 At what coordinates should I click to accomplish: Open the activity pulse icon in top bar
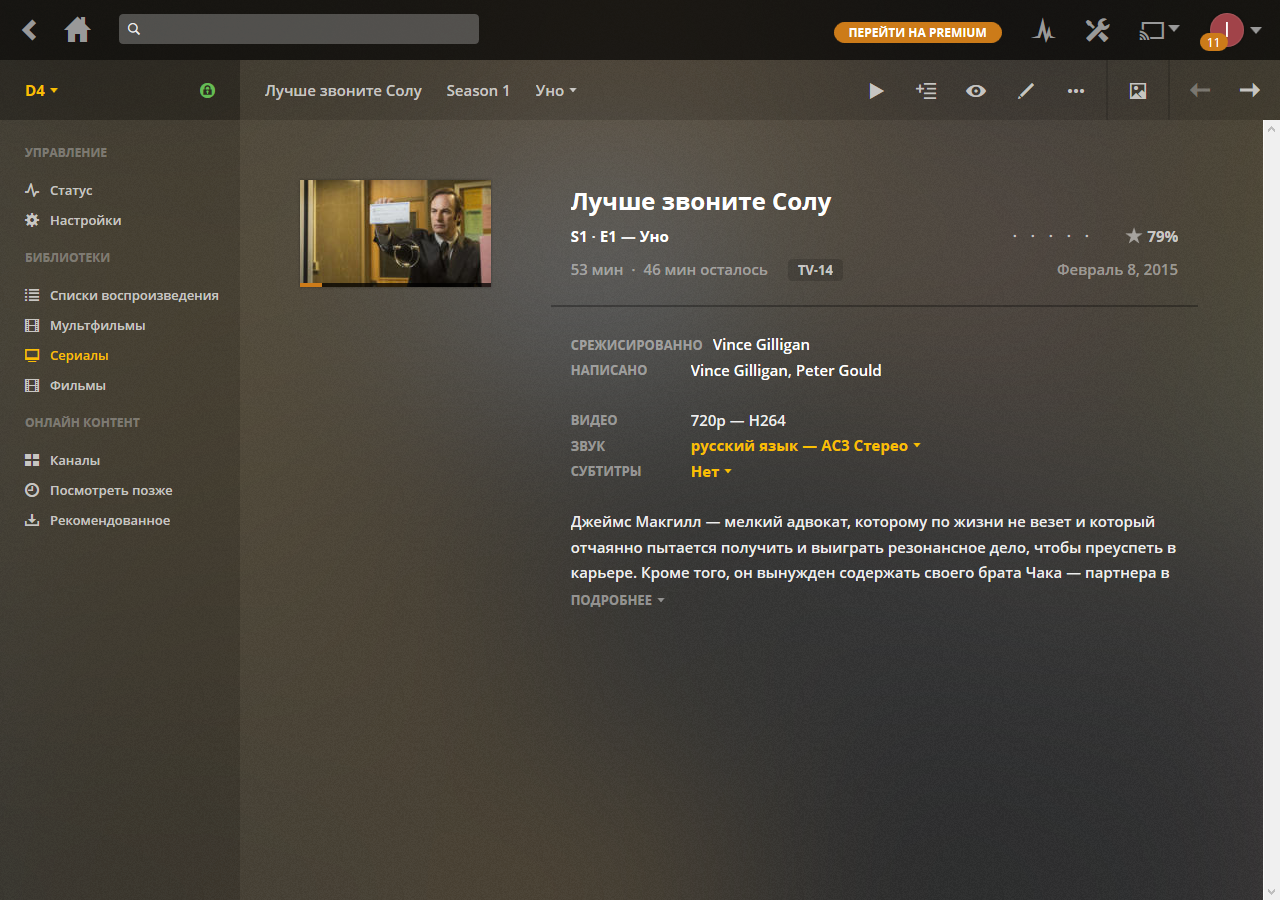click(x=1044, y=31)
